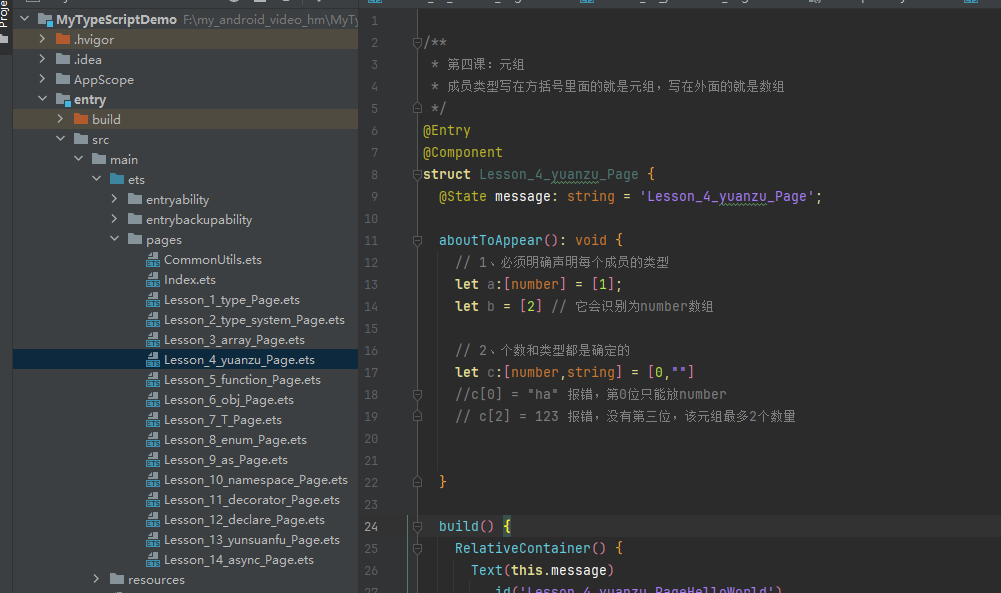Click the src folder icon

point(81,139)
